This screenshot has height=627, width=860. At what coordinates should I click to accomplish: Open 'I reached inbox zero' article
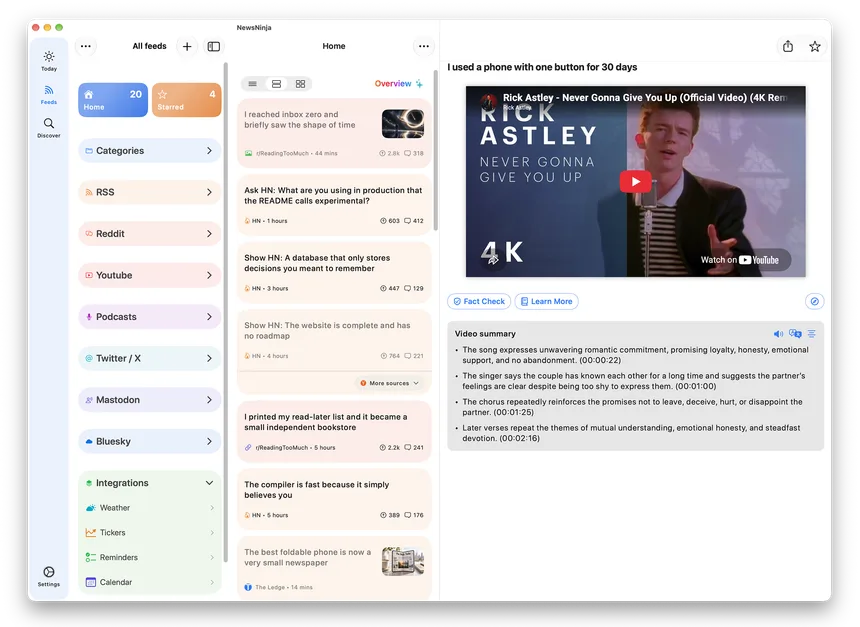(x=334, y=133)
